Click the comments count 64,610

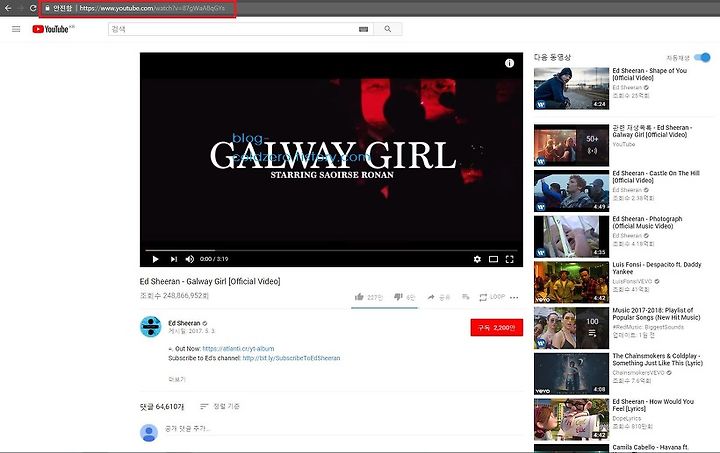pyautogui.click(x=162, y=407)
